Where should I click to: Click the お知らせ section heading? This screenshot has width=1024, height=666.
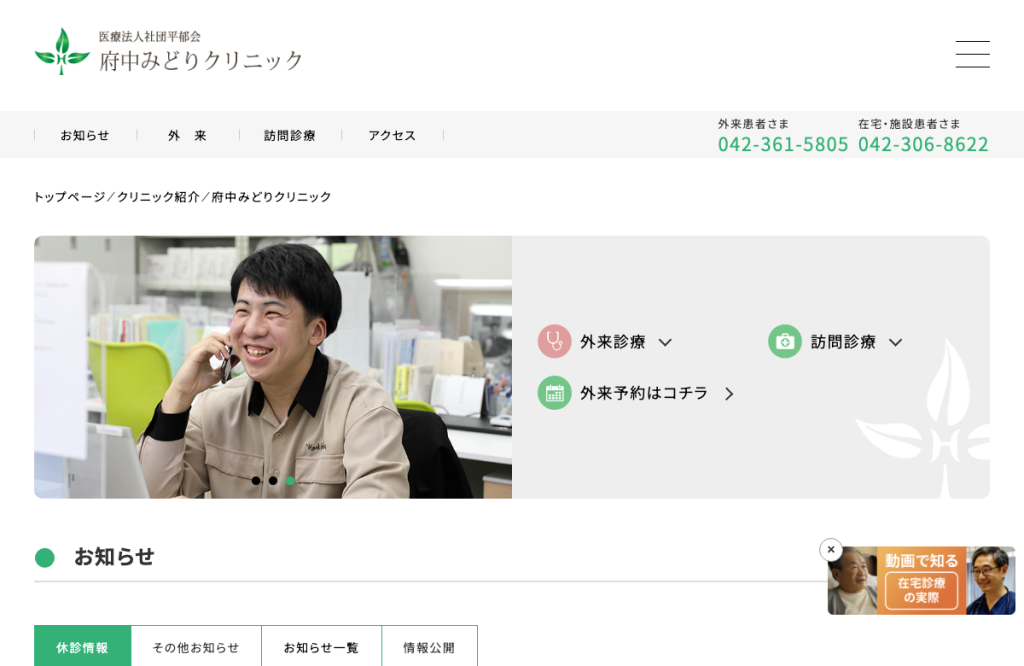(114, 557)
